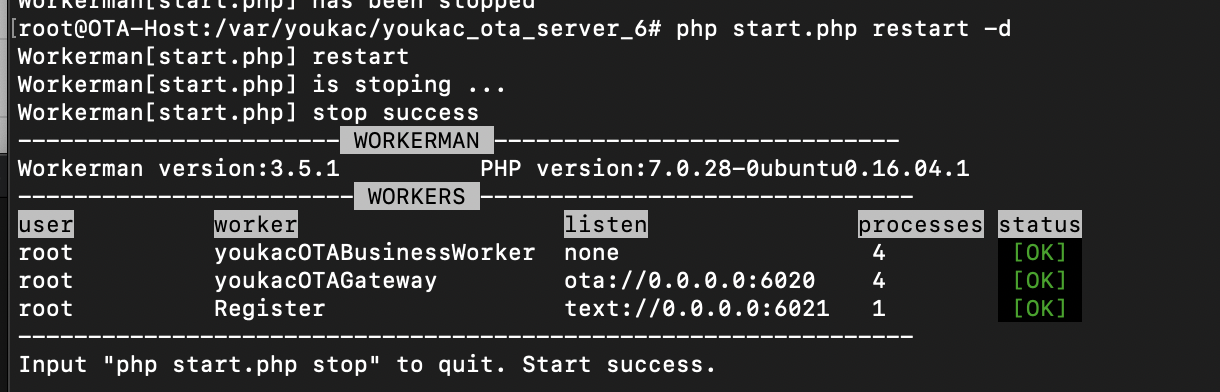Click the [OK] status for youkacOTABusinessWorker
This screenshot has height=392, width=1220.
[1040, 253]
